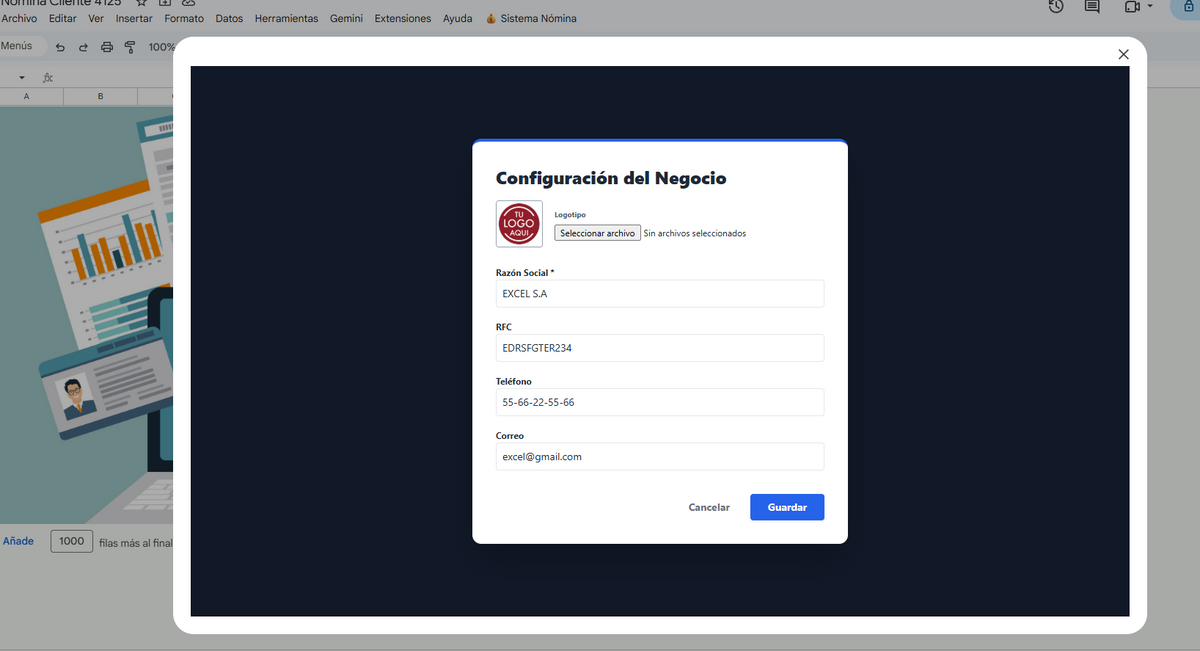The height and width of the screenshot is (651, 1200).
Task: Star the Nómina Cliente document
Action: click(141, 3)
